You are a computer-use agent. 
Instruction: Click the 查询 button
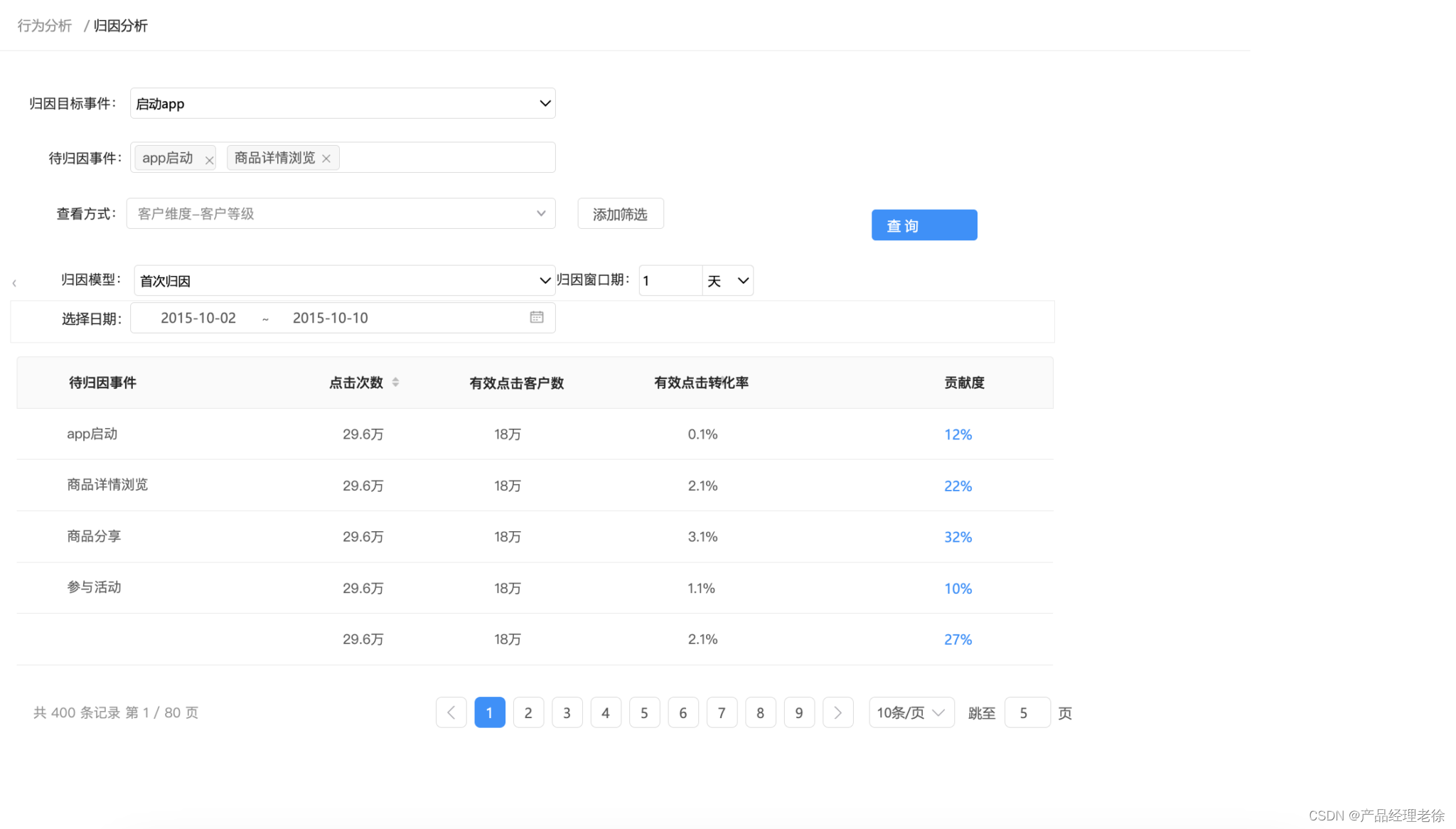924,225
